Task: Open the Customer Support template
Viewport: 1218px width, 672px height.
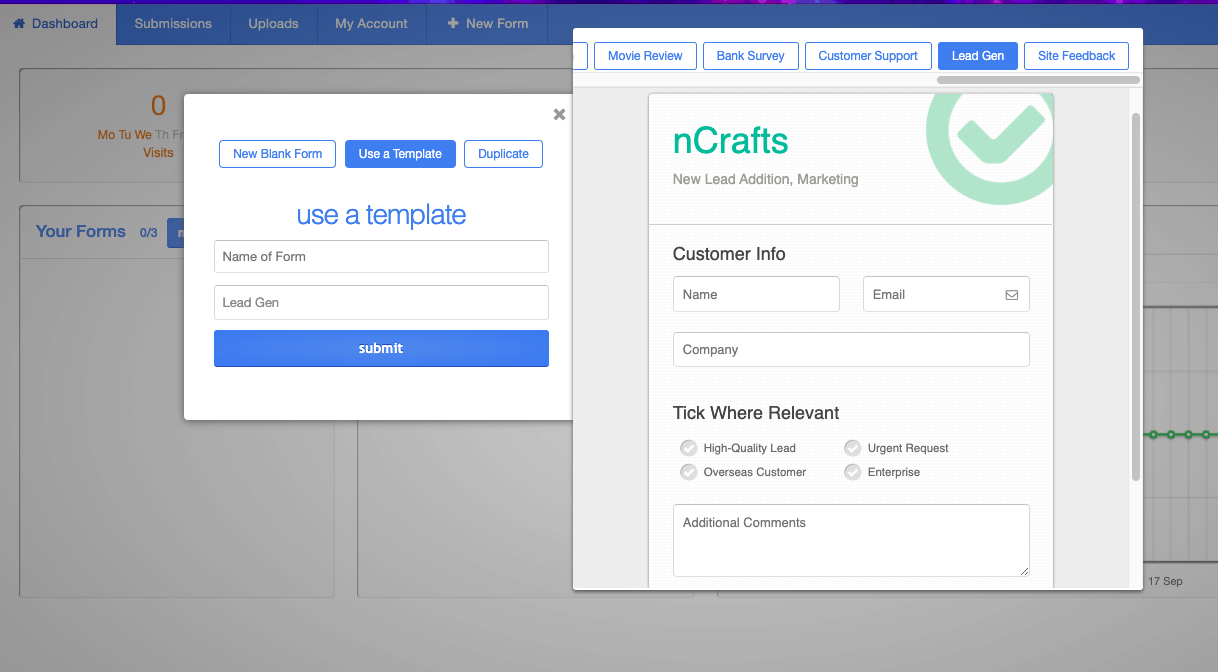Action: tap(868, 56)
